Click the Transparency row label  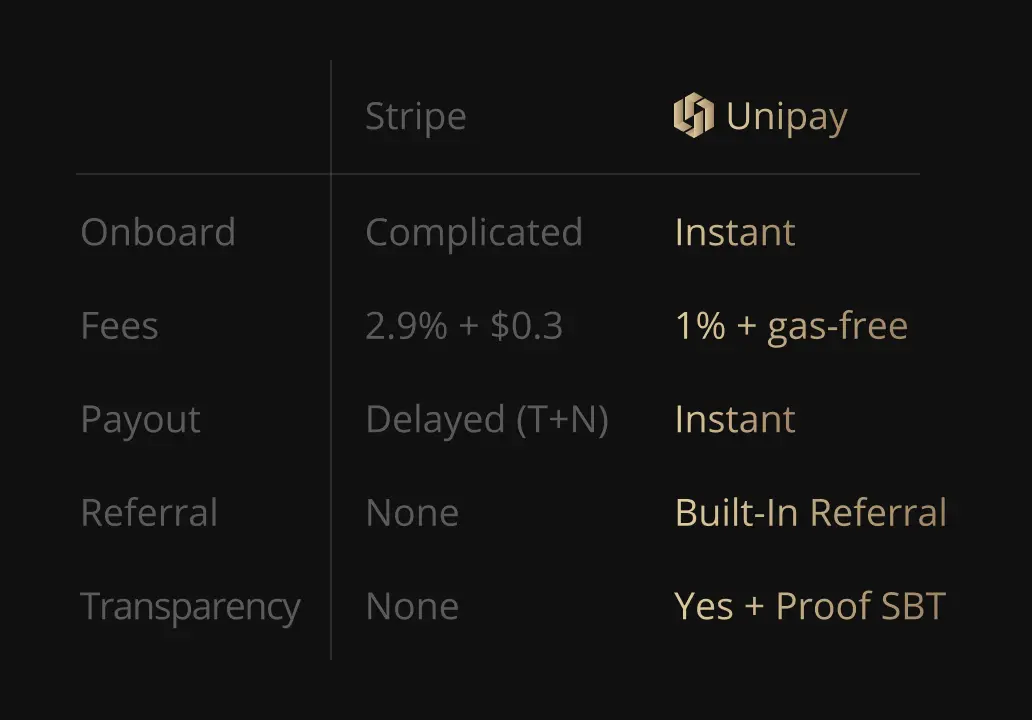coord(190,607)
